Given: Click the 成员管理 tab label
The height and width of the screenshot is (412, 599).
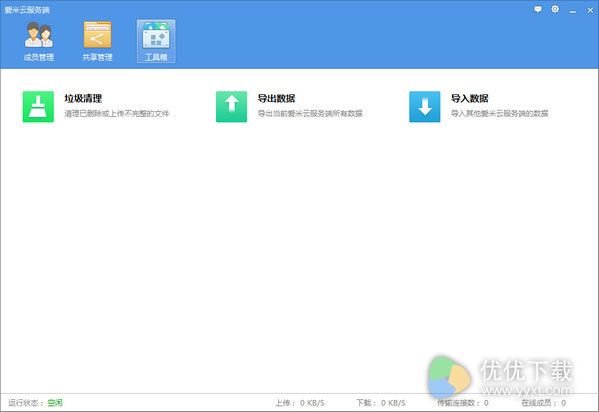Looking at the screenshot, I should click(39, 57).
